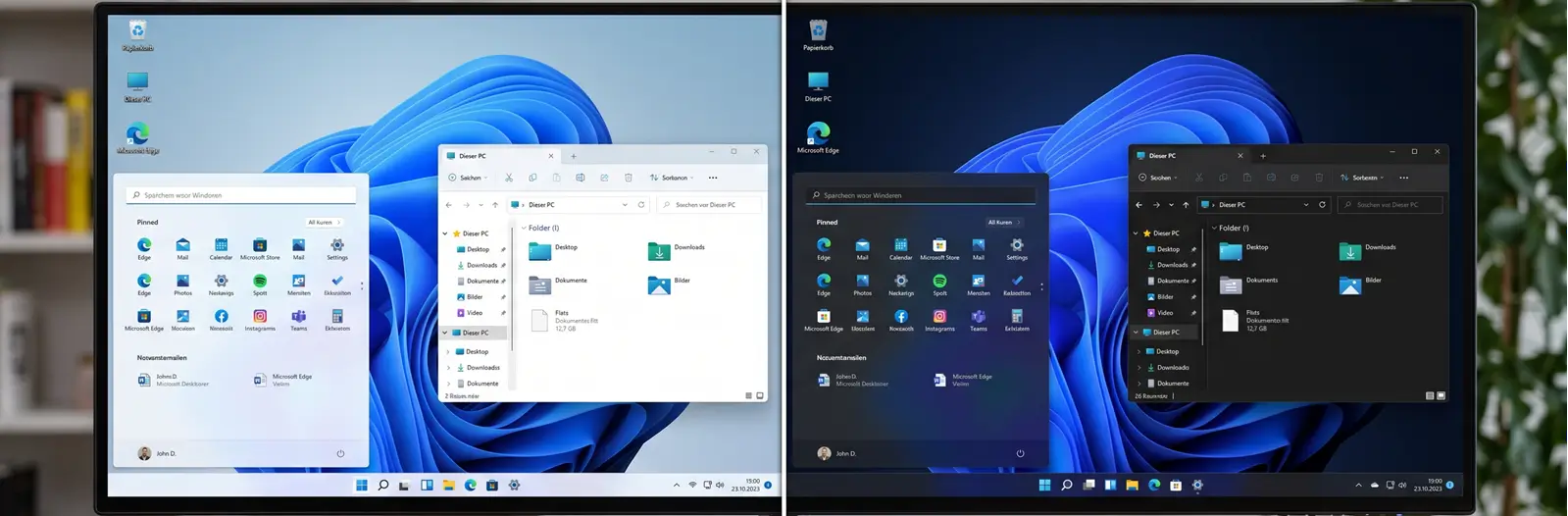Image resolution: width=1568 pixels, height=516 pixels.
Task: Select the Dieser PC tab in the dark Explorer
Action: coord(1189,155)
